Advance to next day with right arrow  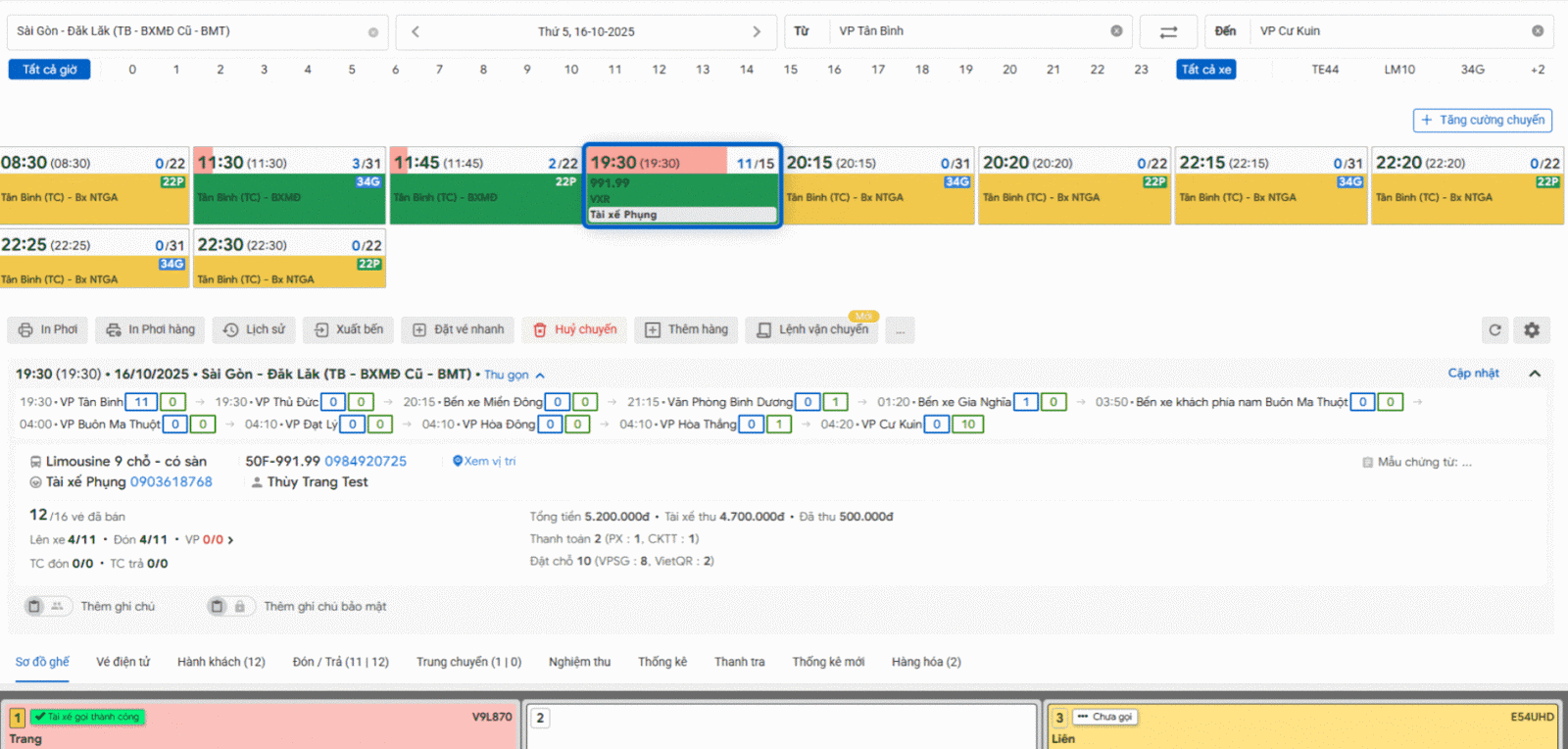coord(757,31)
